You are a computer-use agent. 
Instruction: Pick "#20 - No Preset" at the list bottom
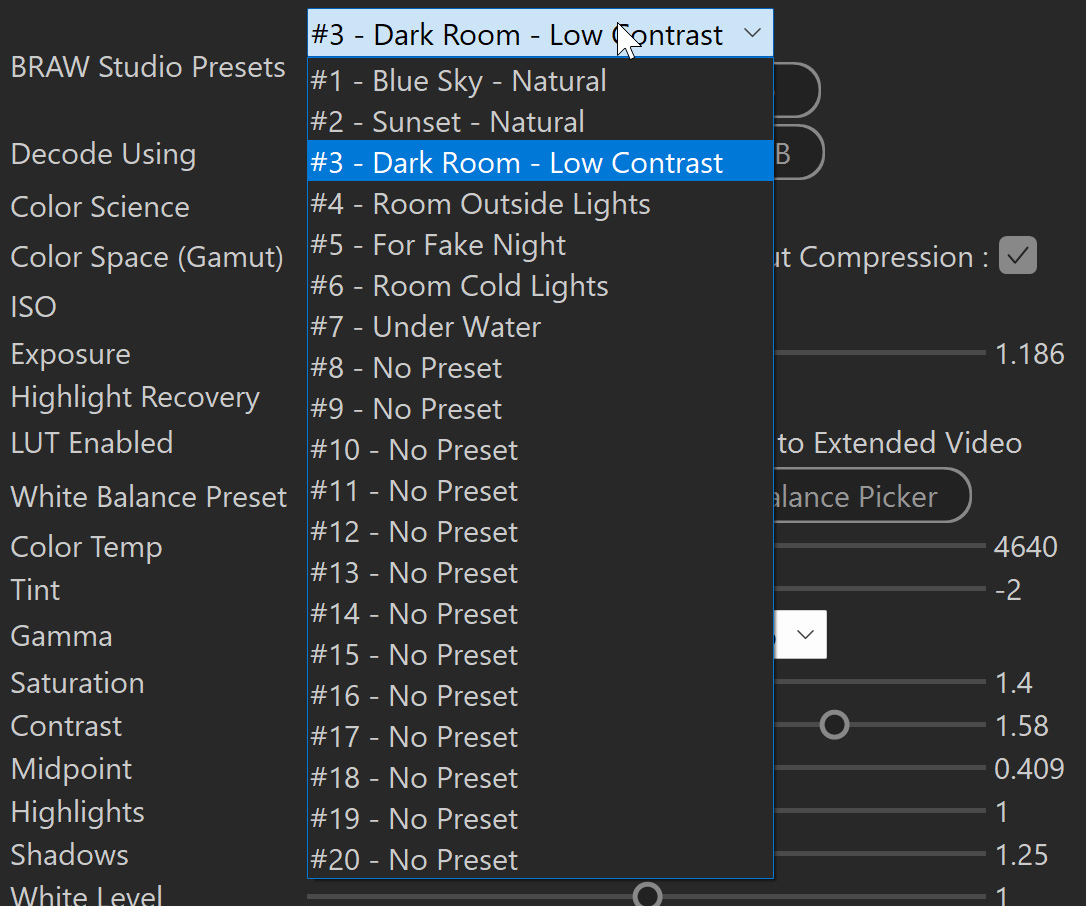coord(414,859)
